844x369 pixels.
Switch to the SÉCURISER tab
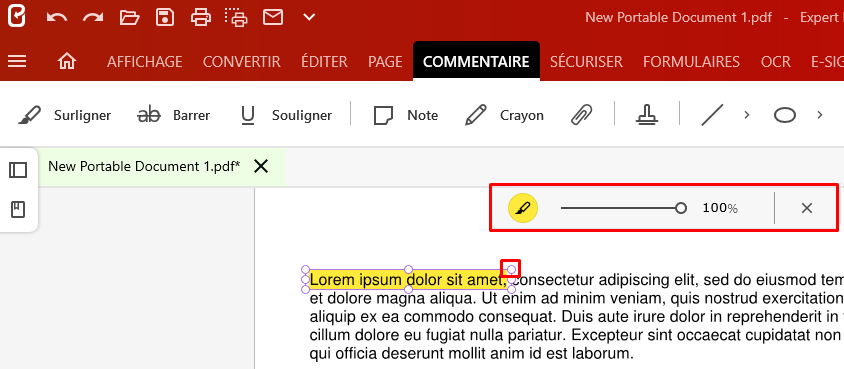pos(586,62)
